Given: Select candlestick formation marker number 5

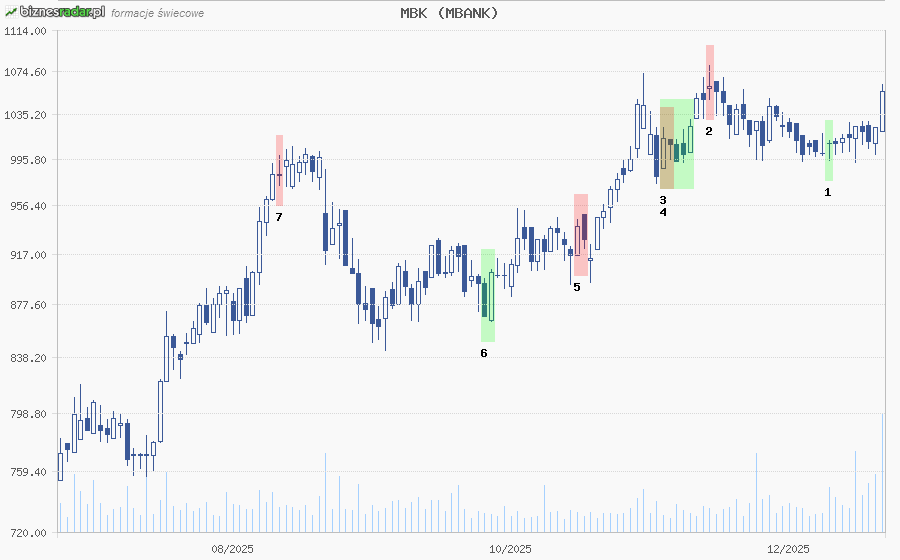Looking at the screenshot, I should click(577, 286).
